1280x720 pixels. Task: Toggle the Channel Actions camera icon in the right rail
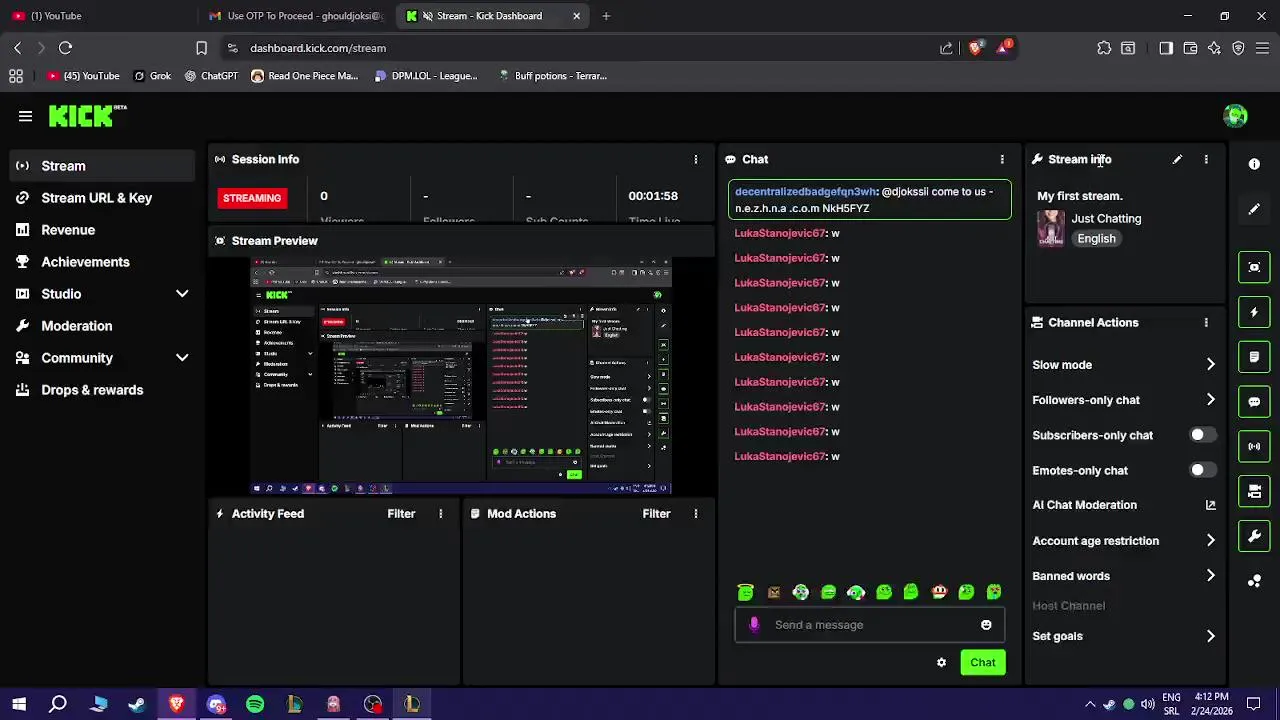click(1254, 491)
